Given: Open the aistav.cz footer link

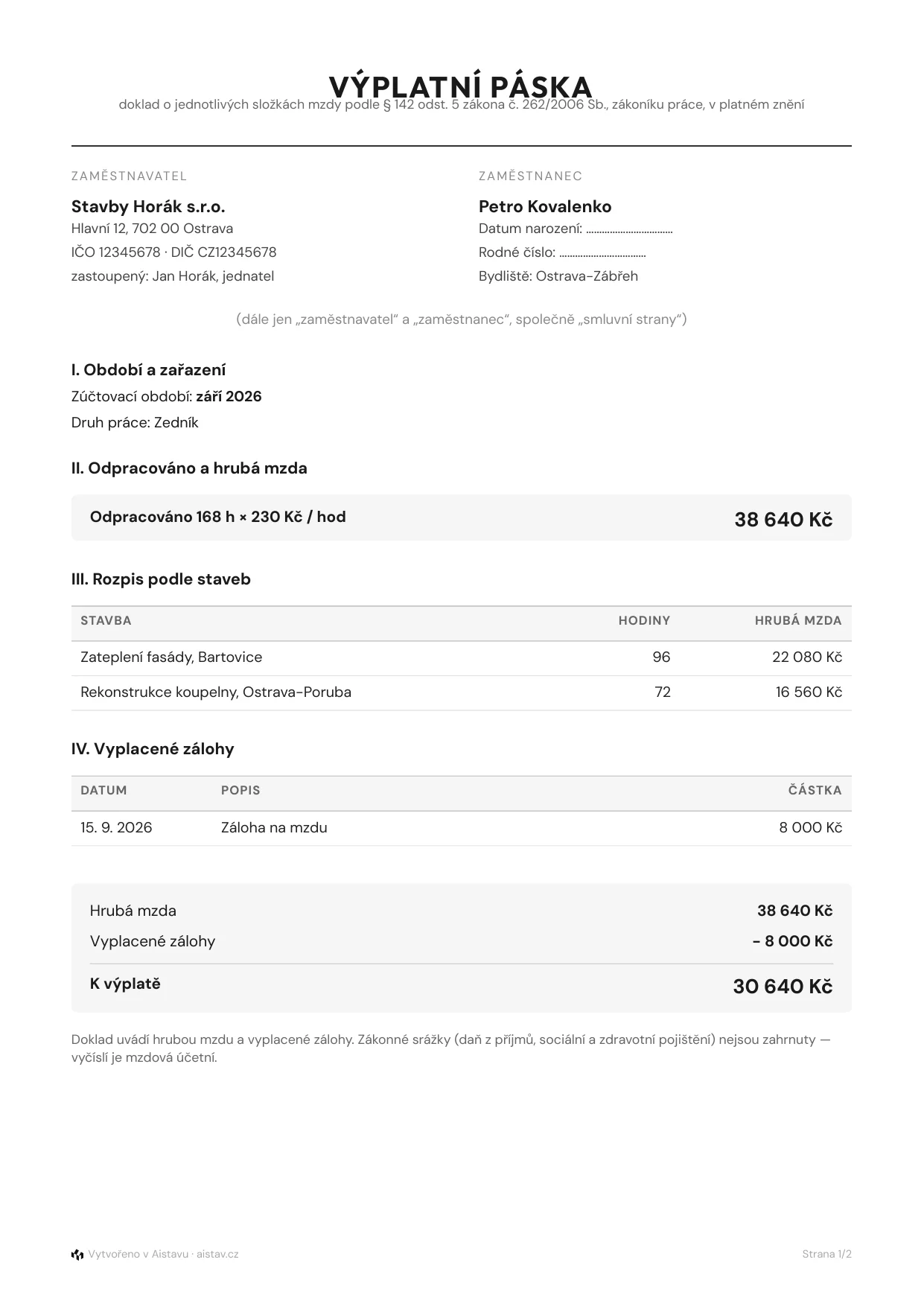Looking at the screenshot, I should pos(217,1255).
